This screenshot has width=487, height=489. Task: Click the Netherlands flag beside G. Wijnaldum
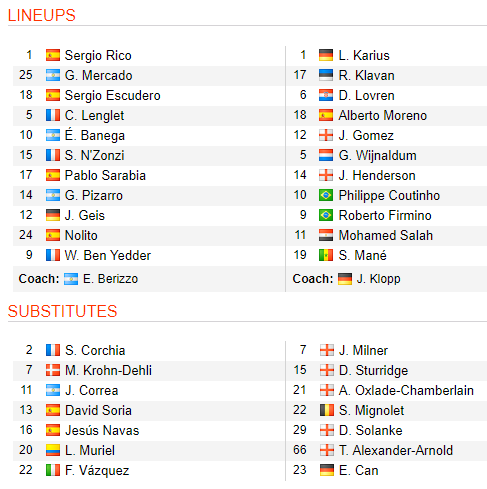point(326,155)
